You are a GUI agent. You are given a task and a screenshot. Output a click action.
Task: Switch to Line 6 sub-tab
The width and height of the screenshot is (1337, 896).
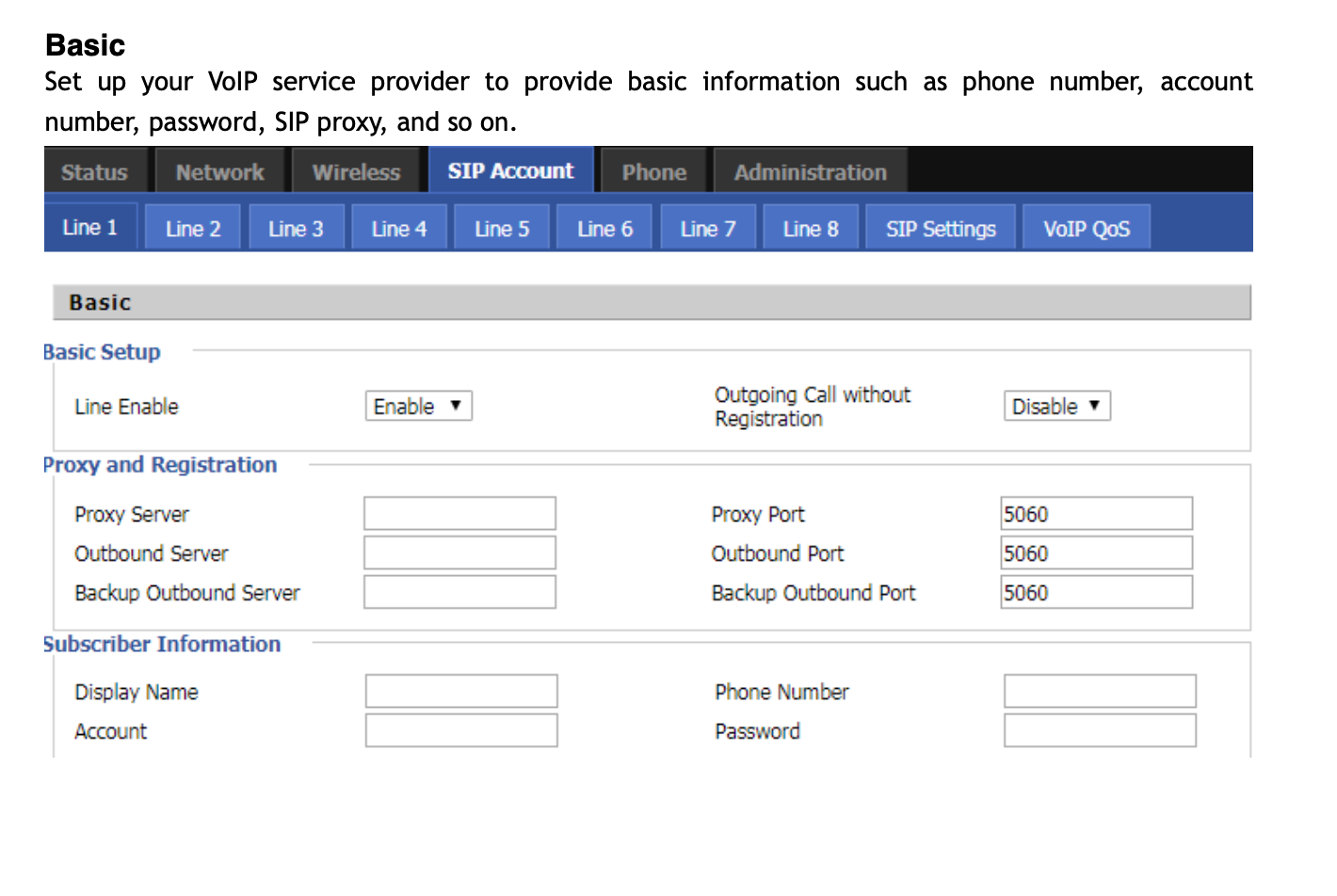coord(604,229)
